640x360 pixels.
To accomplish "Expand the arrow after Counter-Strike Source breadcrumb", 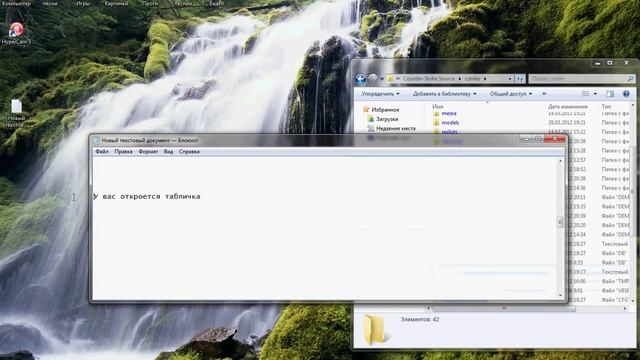I will click(459, 78).
